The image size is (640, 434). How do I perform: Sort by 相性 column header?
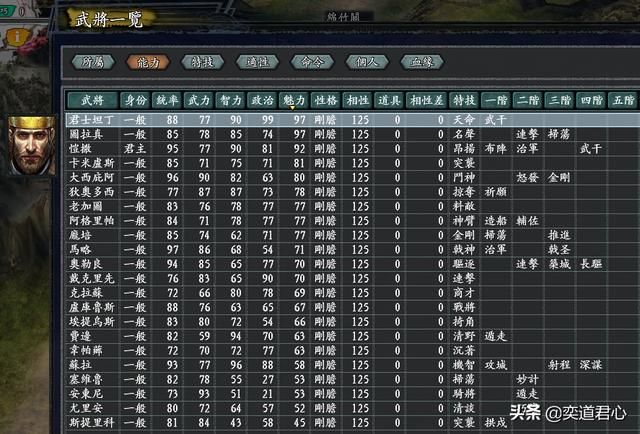(357, 100)
